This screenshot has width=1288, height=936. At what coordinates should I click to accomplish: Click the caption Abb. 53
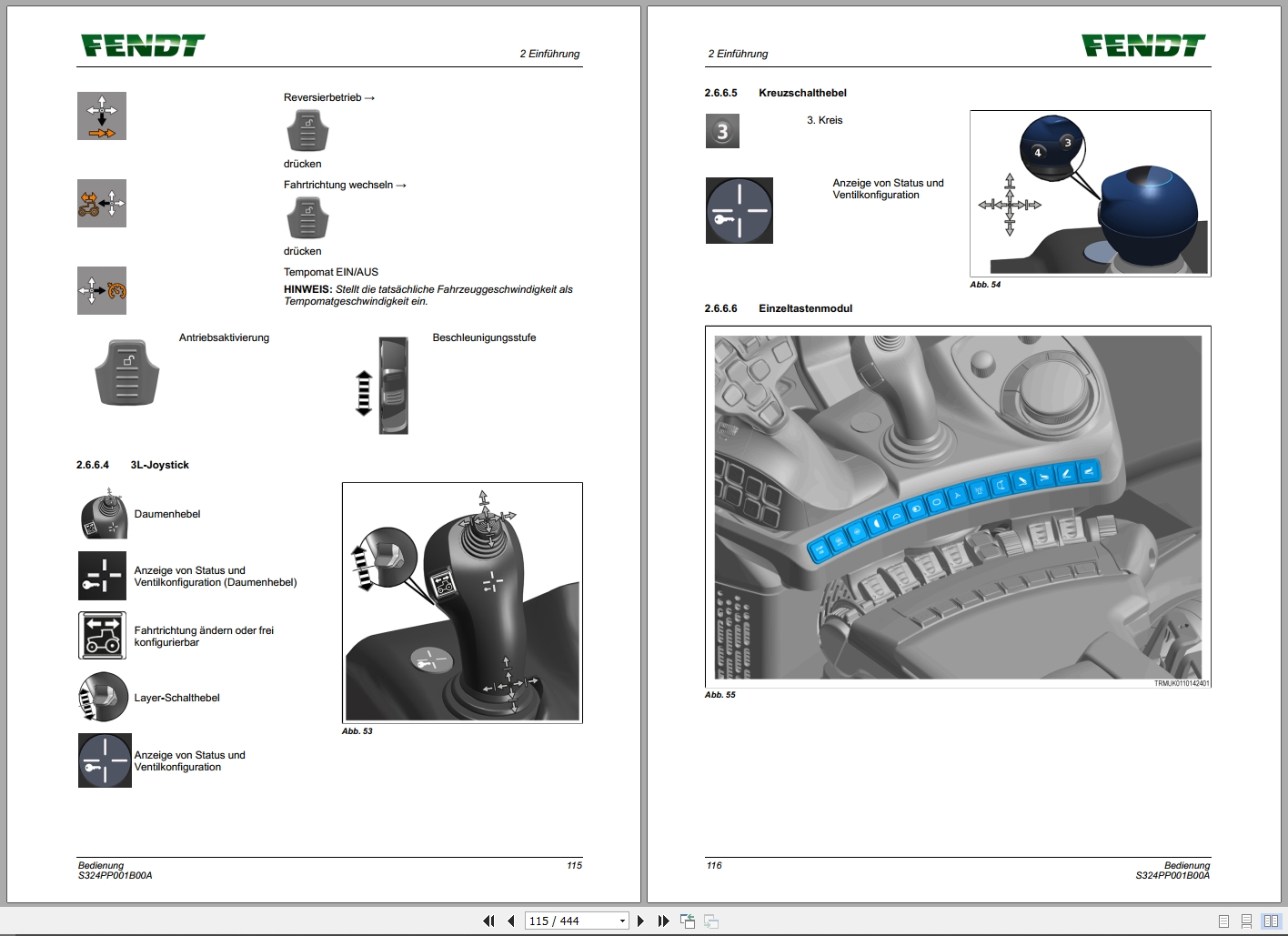tap(357, 731)
